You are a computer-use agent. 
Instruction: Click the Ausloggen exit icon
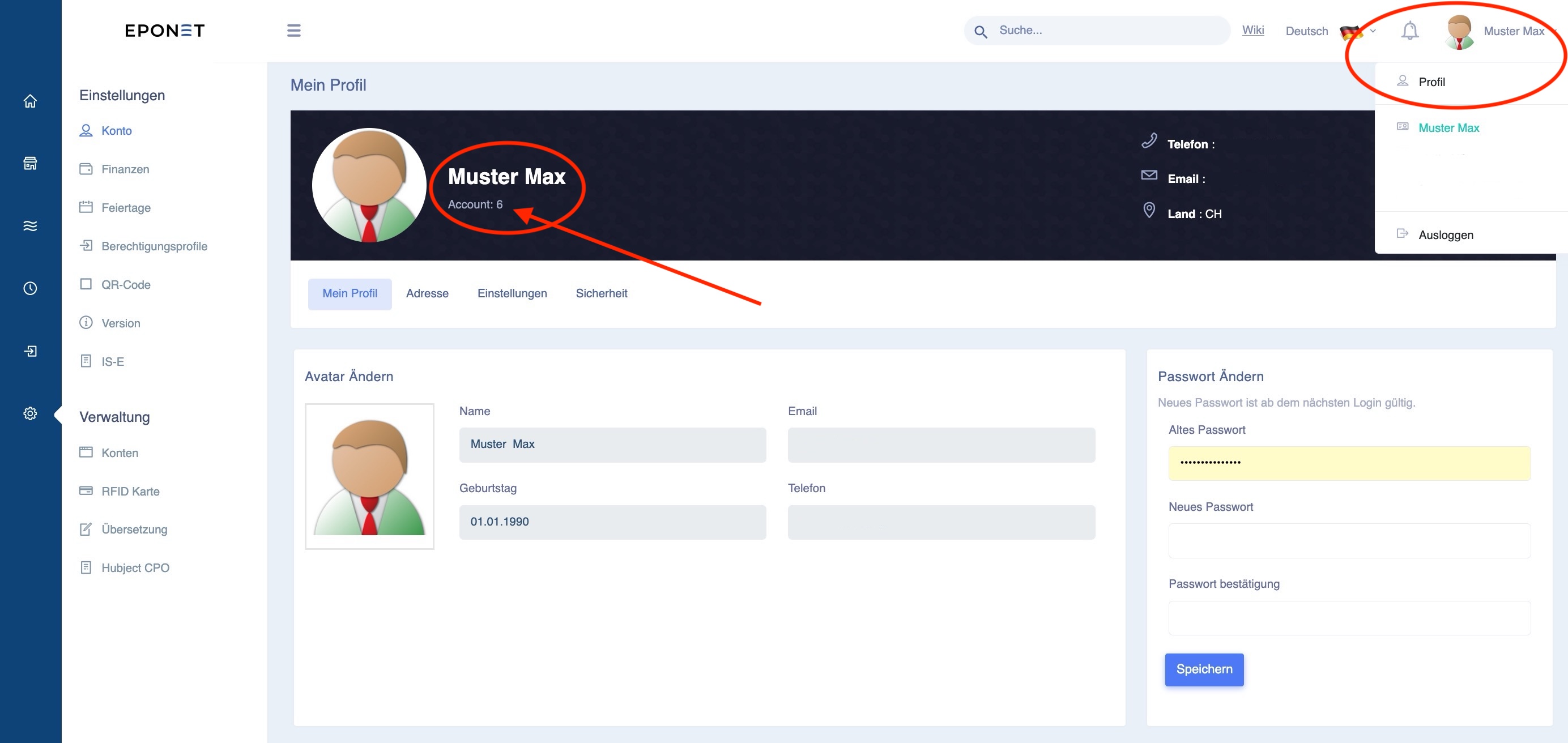1403,234
